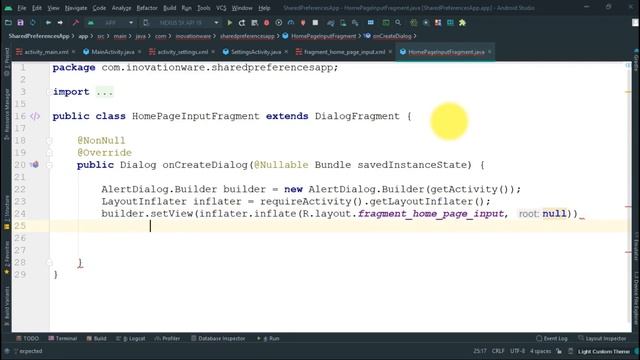Image resolution: width=640 pixels, height=360 pixels.
Task: Open the VCS menu
Action: coord(221,8)
